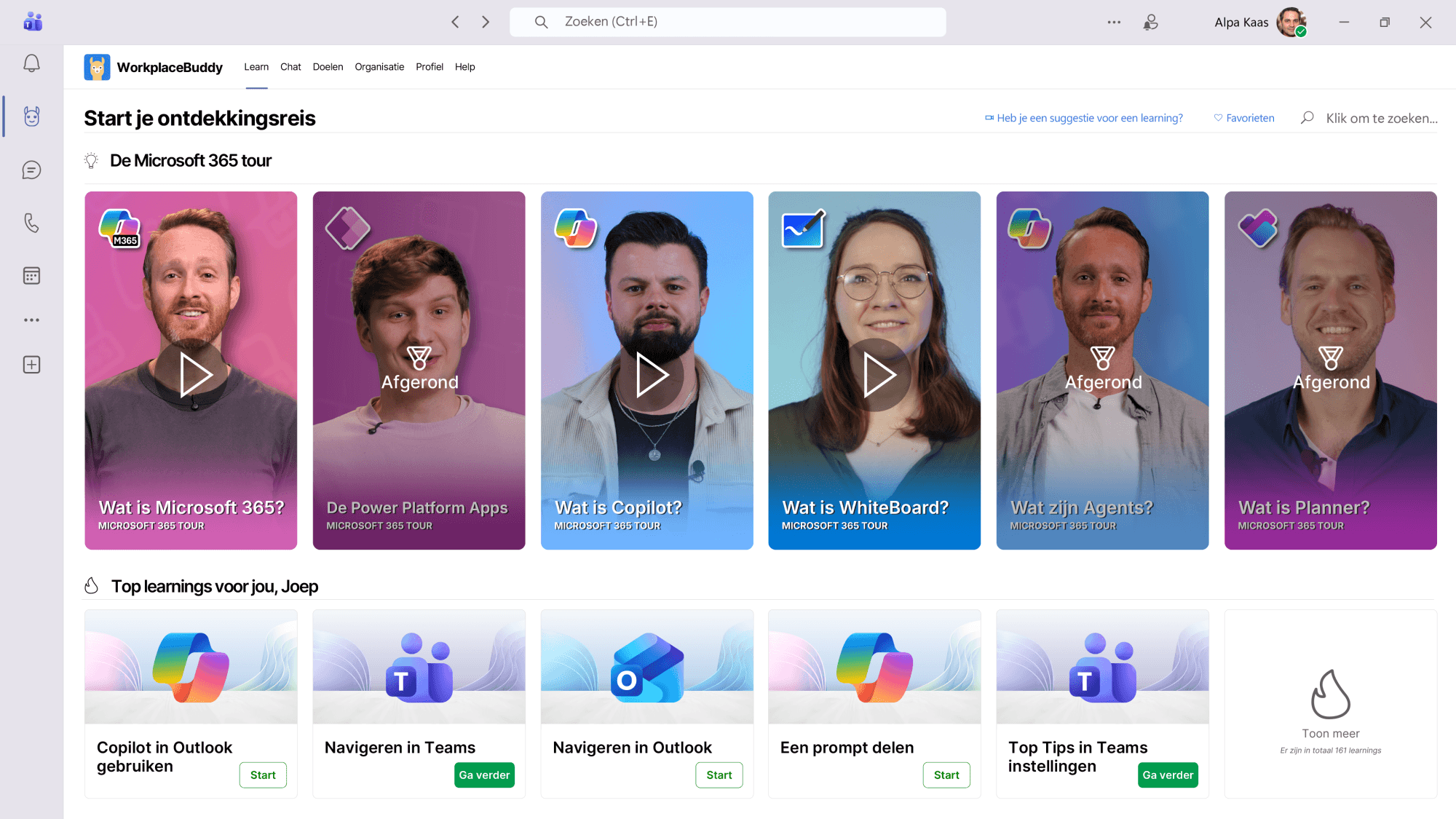Image resolution: width=1456 pixels, height=819 pixels.
Task: Click the De Microsoft 365 tour heading
Action: 191,161
